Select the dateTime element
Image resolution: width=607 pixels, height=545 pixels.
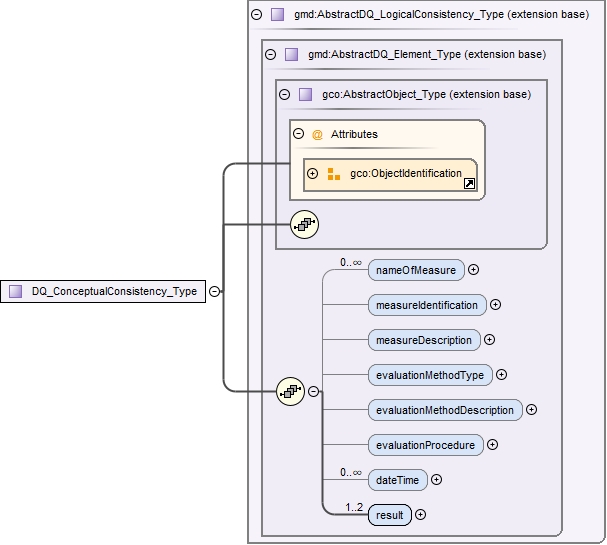click(x=397, y=480)
